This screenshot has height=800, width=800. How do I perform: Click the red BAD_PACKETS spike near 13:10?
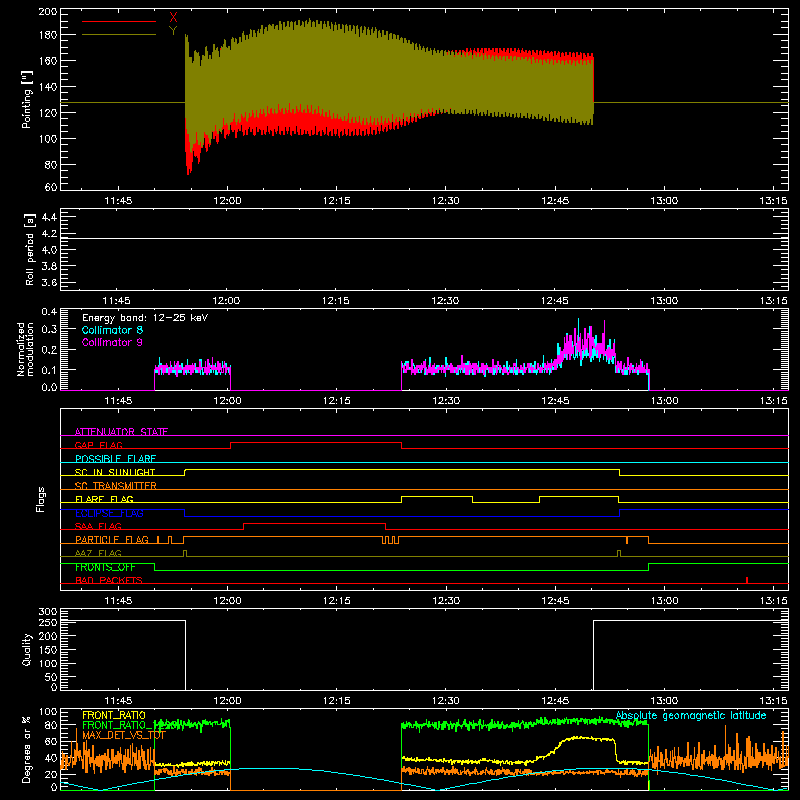coord(747,580)
